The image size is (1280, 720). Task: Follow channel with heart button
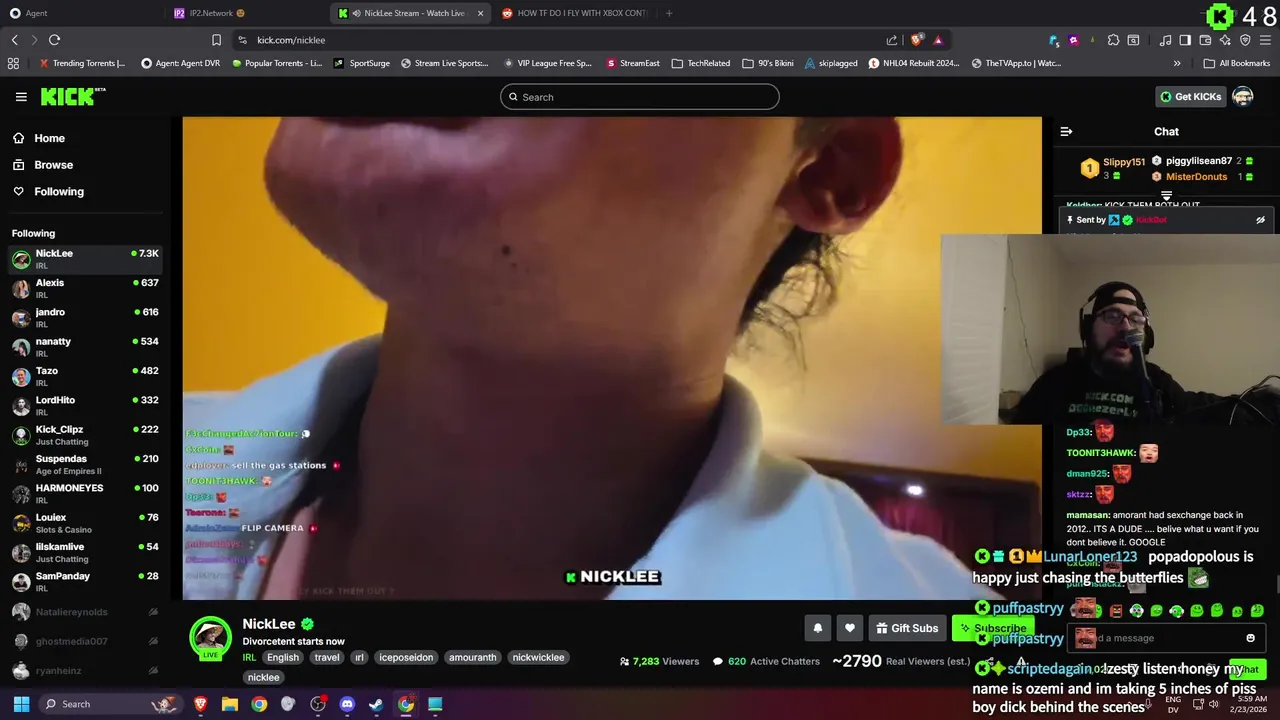click(x=849, y=628)
